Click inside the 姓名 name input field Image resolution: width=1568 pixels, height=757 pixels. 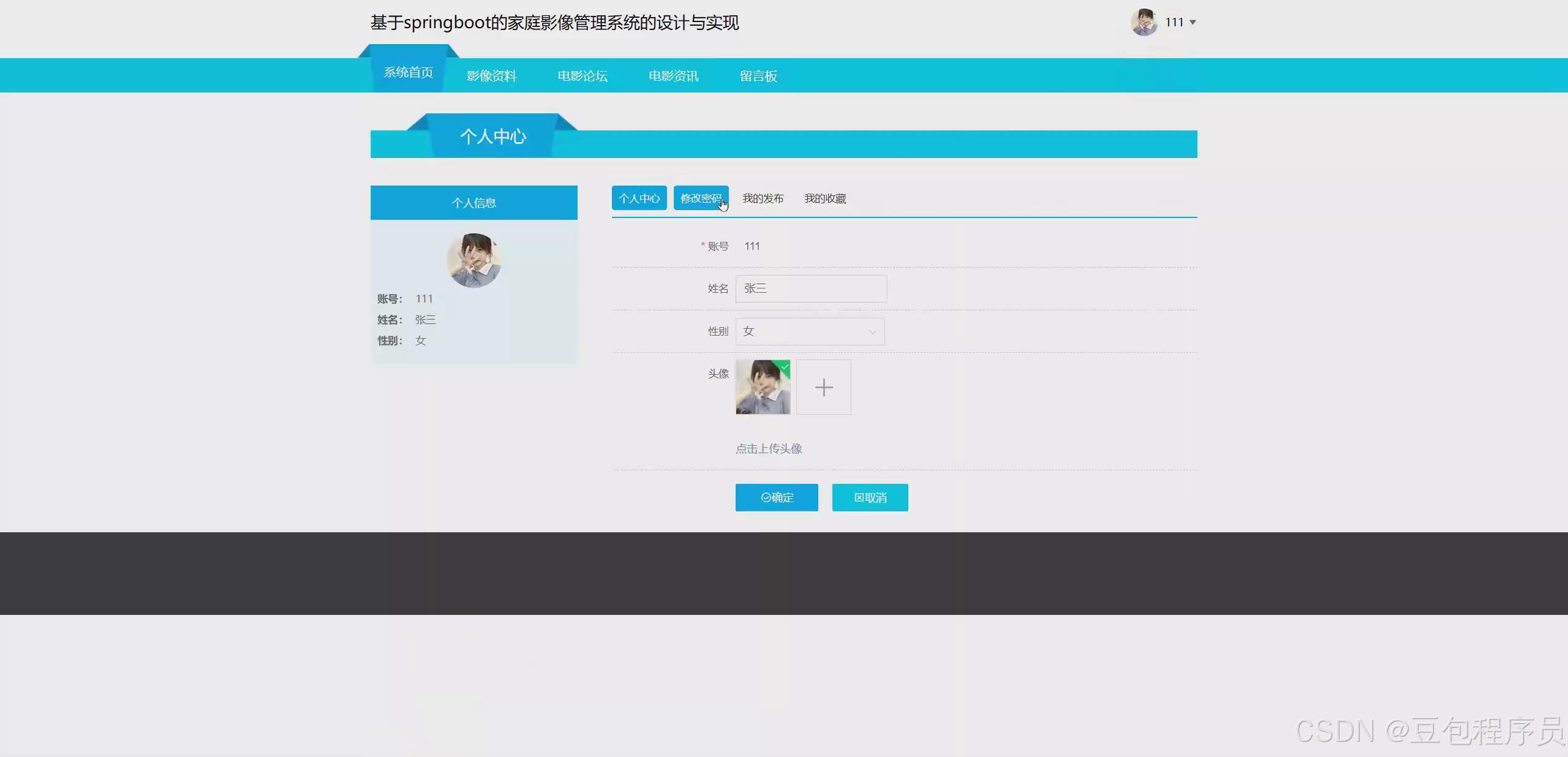click(811, 288)
